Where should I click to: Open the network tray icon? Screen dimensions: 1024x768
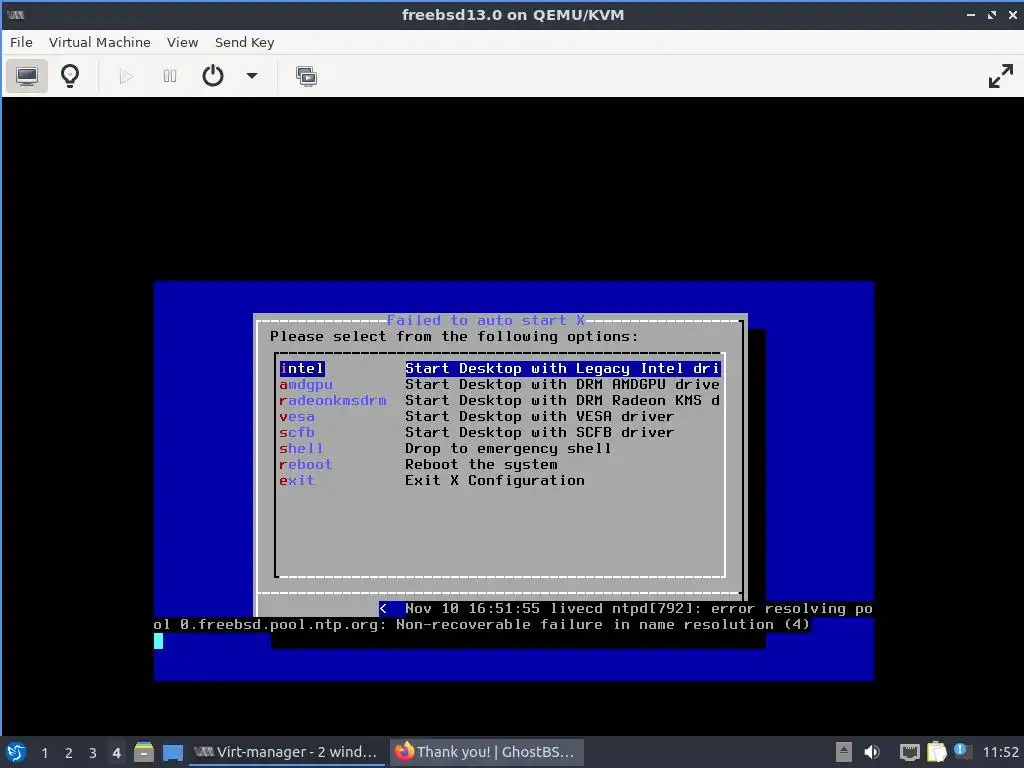click(910, 752)
